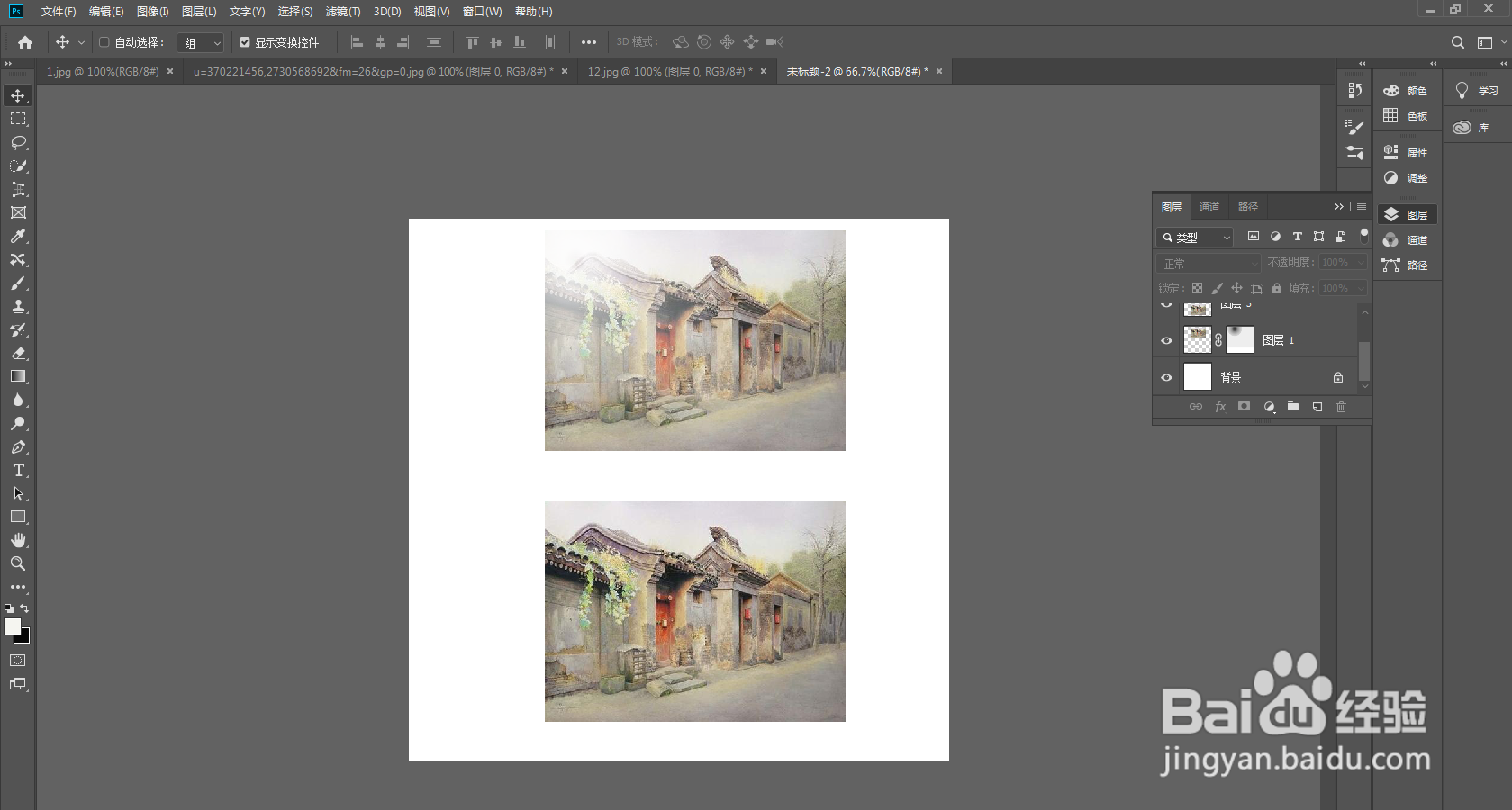This screenshot has width=1512, height=810.
Task: Select the Healing Brush tool
Action: pos(18,259)
